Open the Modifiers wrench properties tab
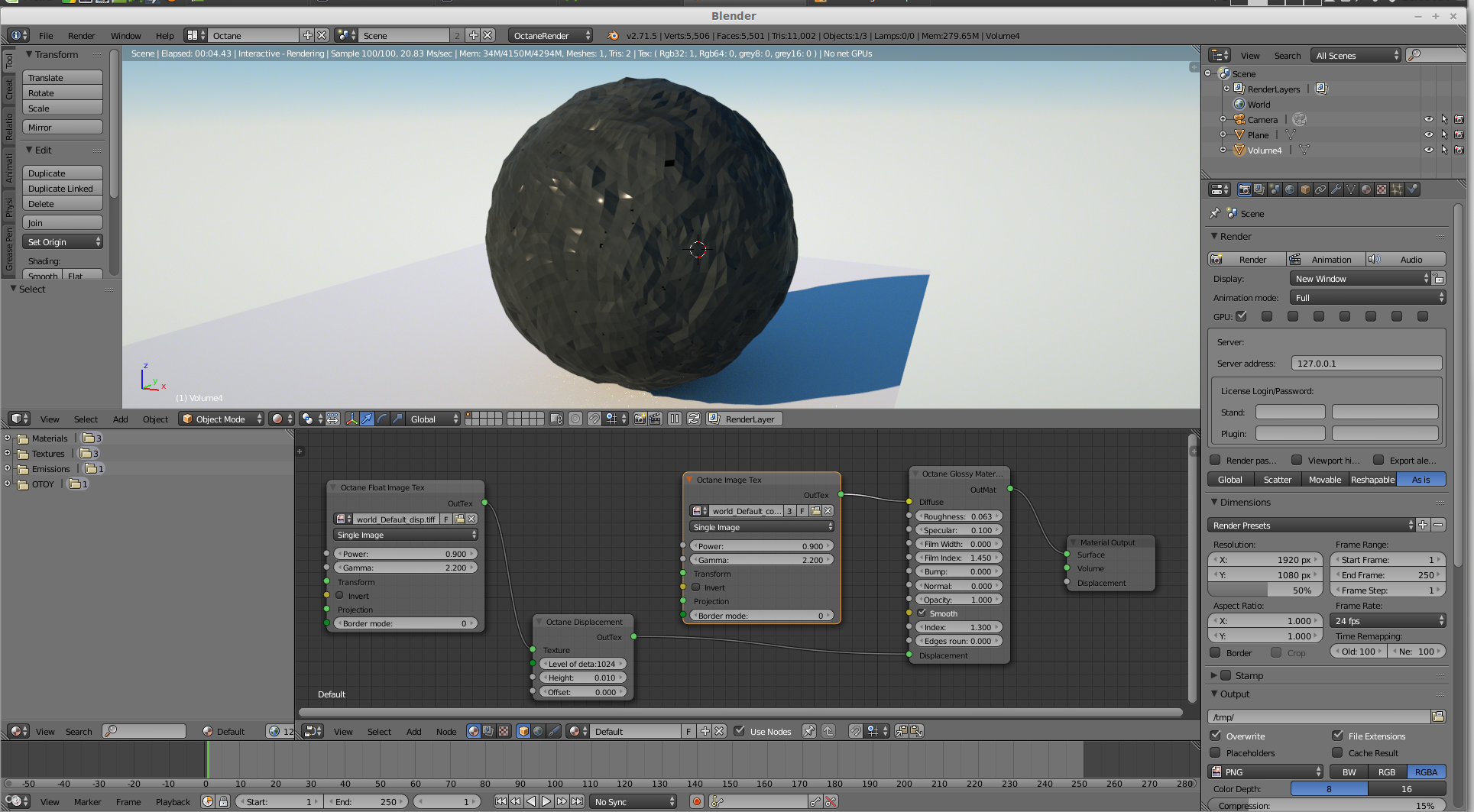The height and width of the screenshot is (812, 1474). pos(1336,189)
